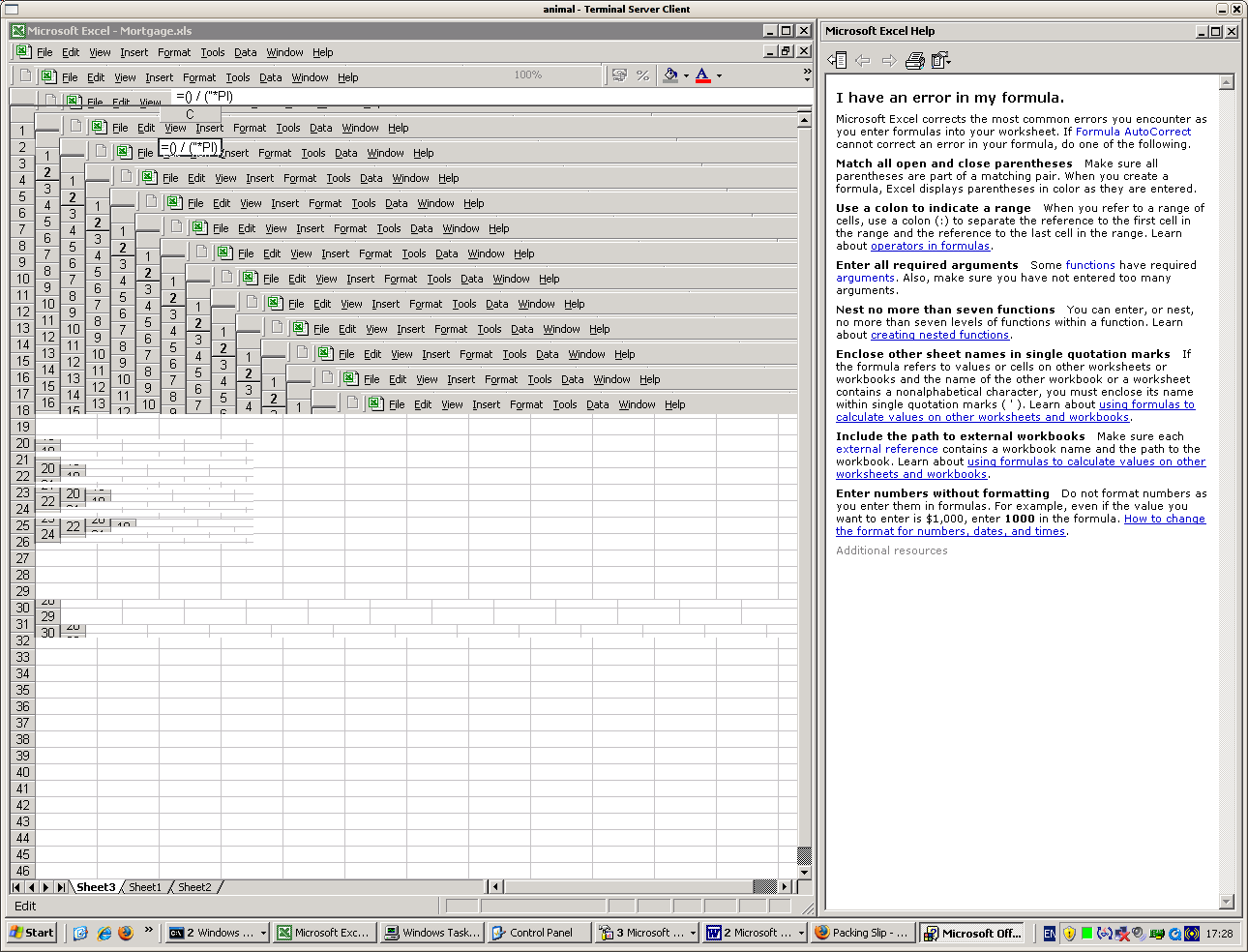Open the Font Color dropdown arrow
The width and height of the screenshot is (1248, 952).
[x=719, y=75]
